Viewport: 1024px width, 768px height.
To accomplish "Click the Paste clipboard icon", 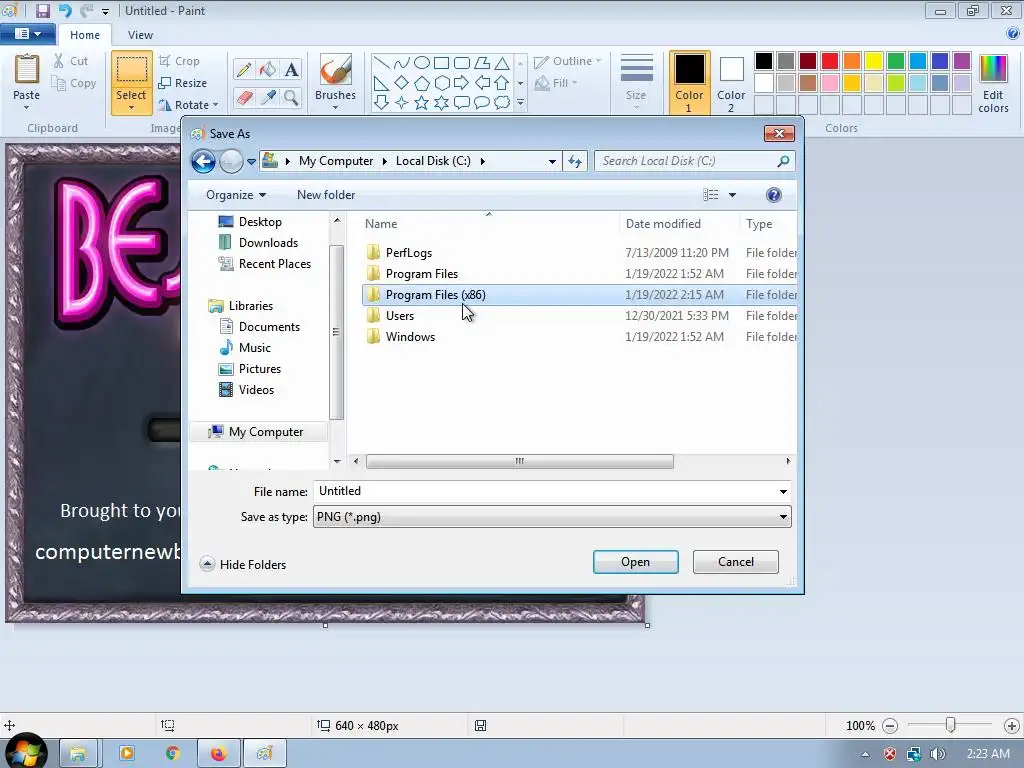I will point(27,69).
